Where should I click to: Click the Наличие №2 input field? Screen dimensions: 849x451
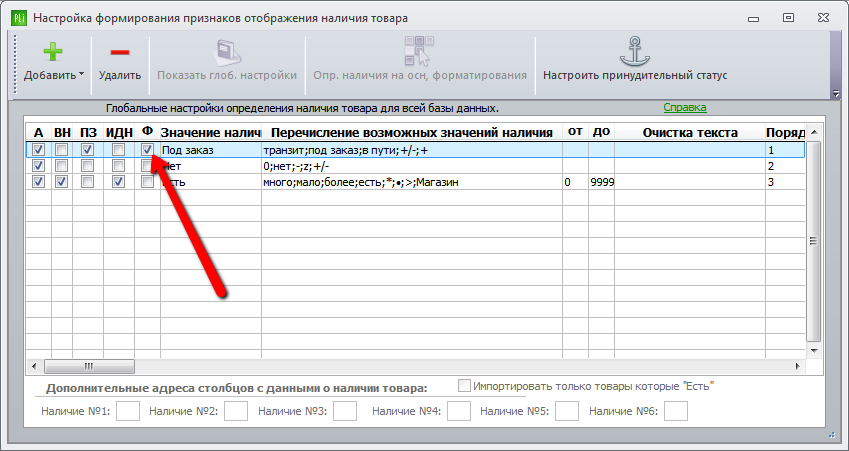[x=236, y=411]
